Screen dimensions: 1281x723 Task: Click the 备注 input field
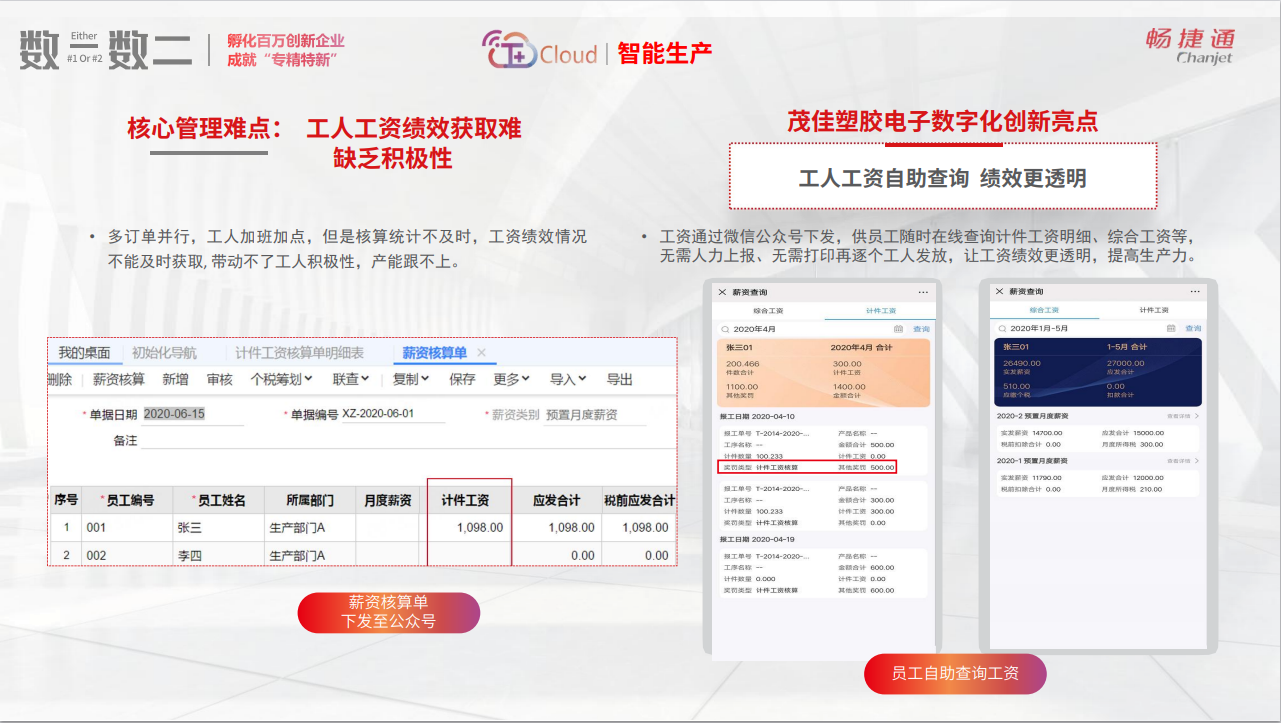click(x=410, y=440)
